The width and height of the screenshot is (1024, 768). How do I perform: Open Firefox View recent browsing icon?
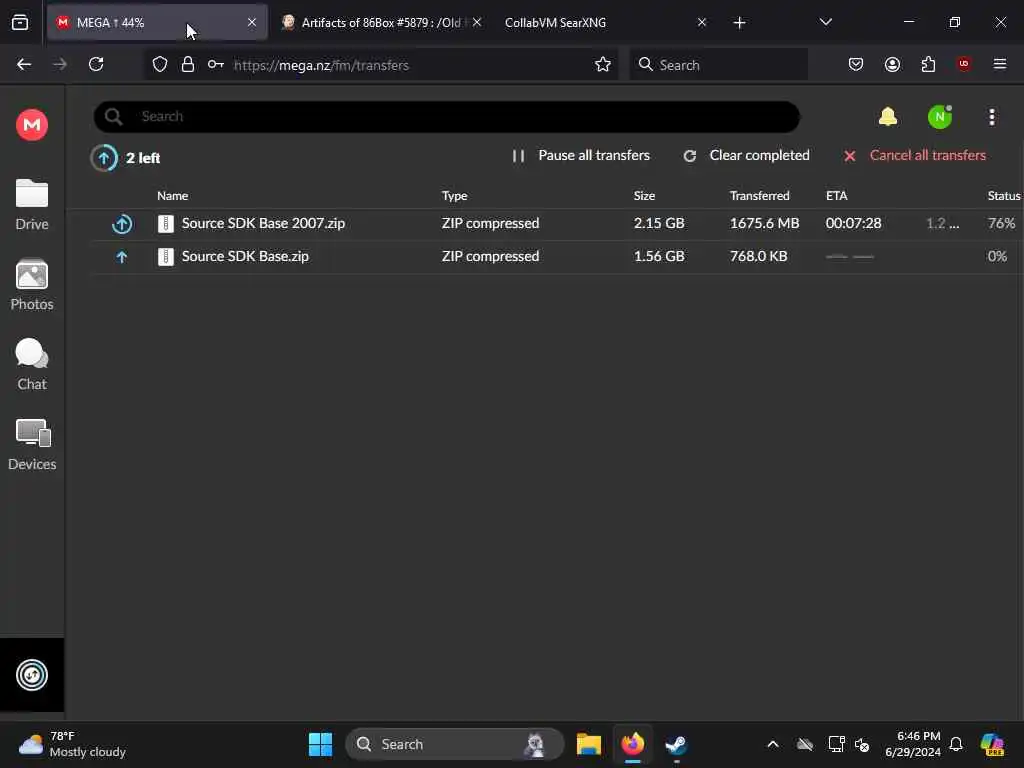click(x=20, y=23)
